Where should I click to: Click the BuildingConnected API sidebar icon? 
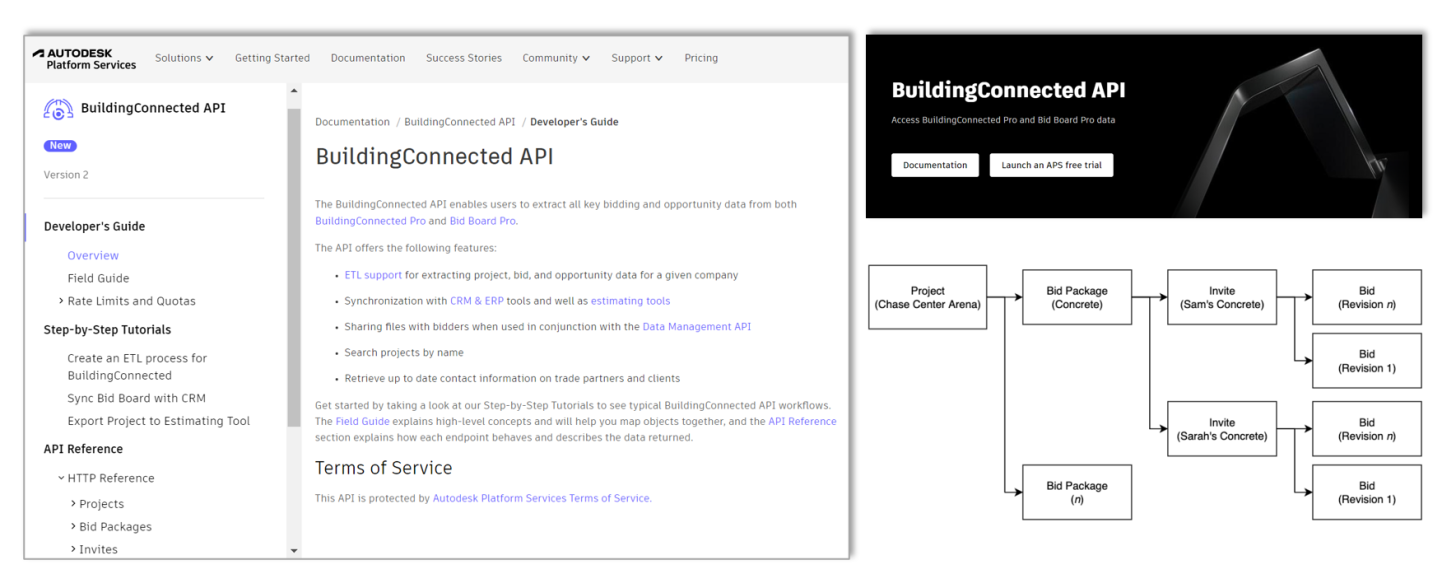[59, 109]
